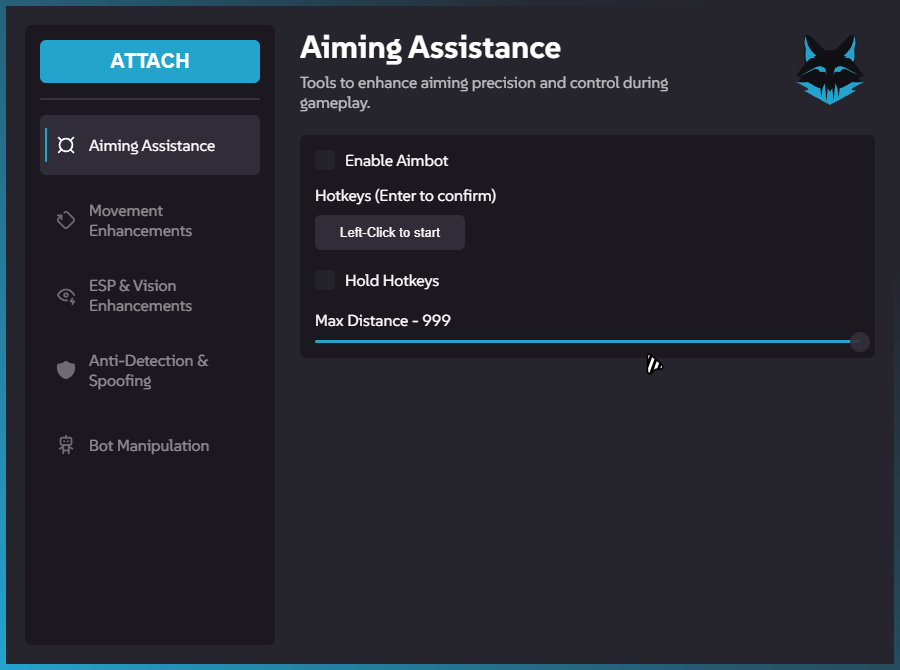Enable the Aimbot checkbox
This screenshot has height=670, width=900.
pyautogui.click(x=325, y=160)
